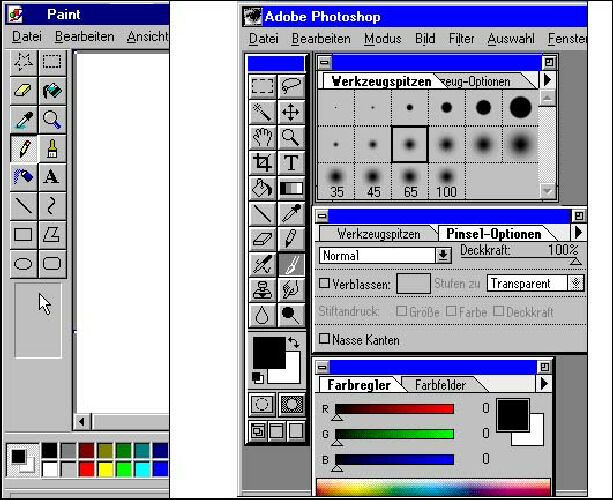Select the Free-Form Select tool in Paint
The width and height of the screenshot is (613, 500).
point(24,63)
